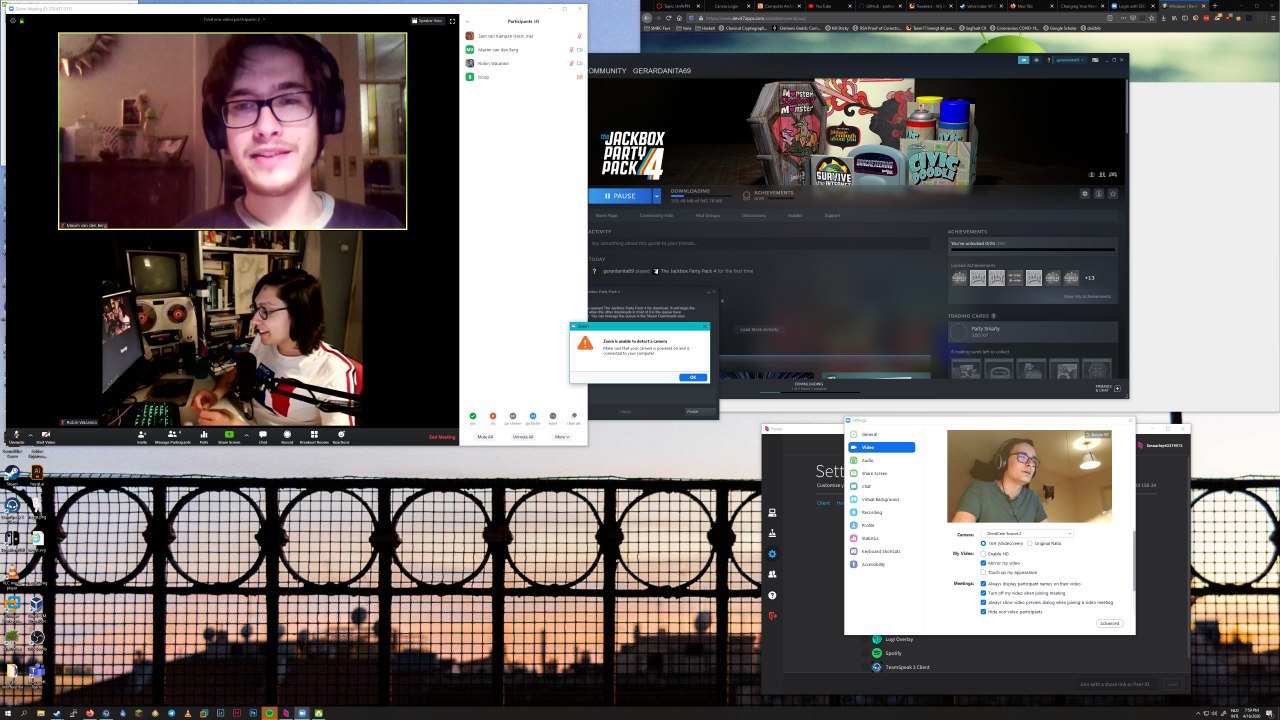Expand the arrow next to Steam Pause button
Viewport: 1280px width, 720px height.
[x=656, y=196]
